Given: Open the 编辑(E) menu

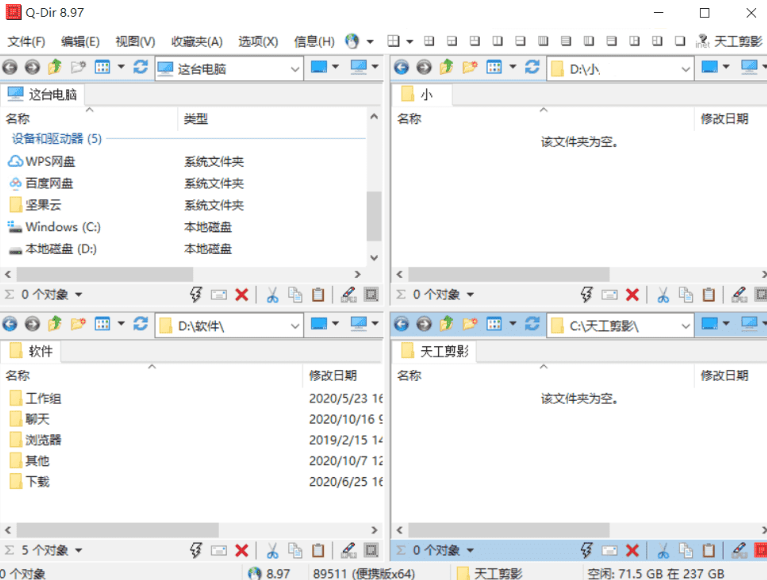Looking at the screenshot, I should (x=80, y=42).
